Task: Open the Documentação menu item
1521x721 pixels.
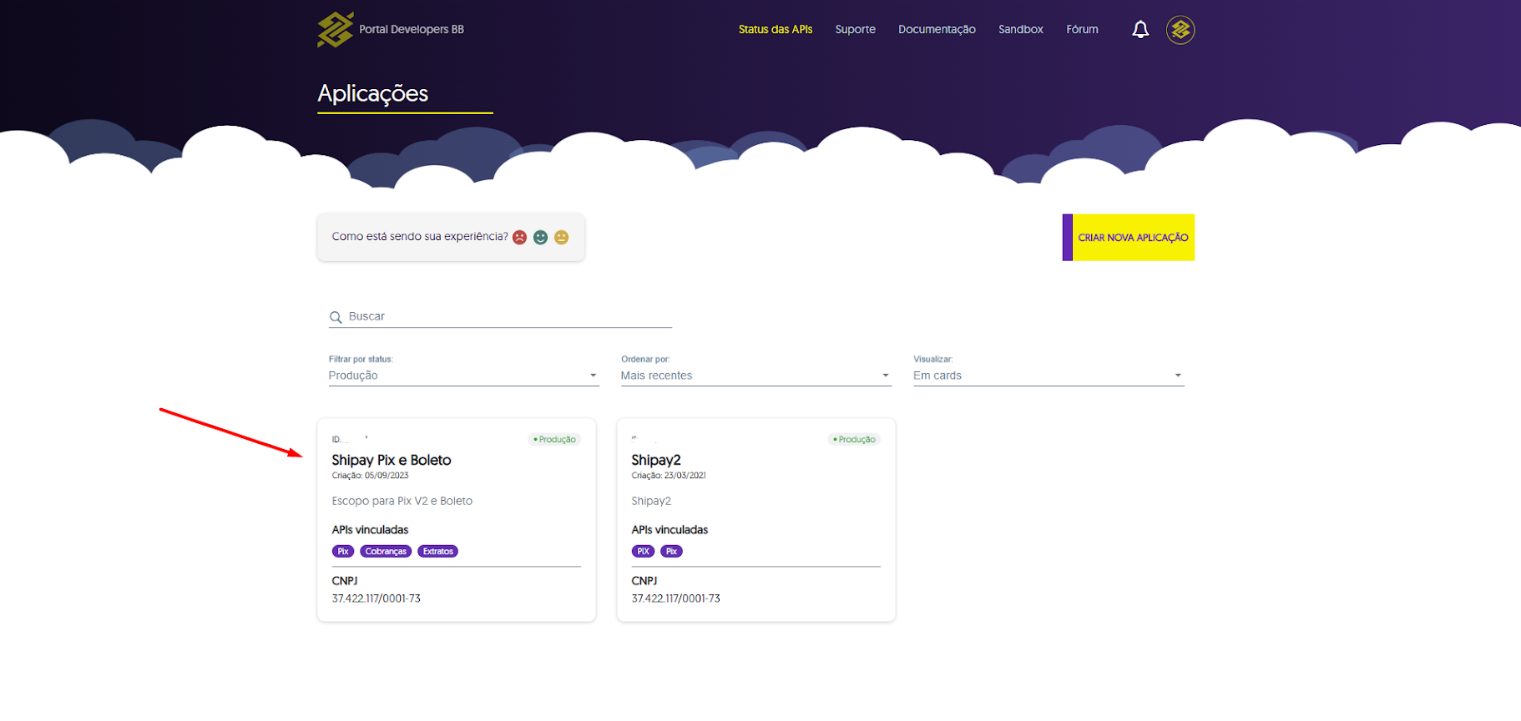Action: (937, 30)
